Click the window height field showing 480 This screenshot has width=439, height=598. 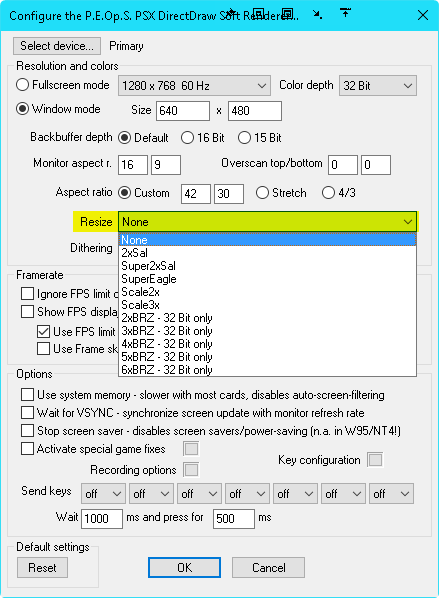pos(255,111)
